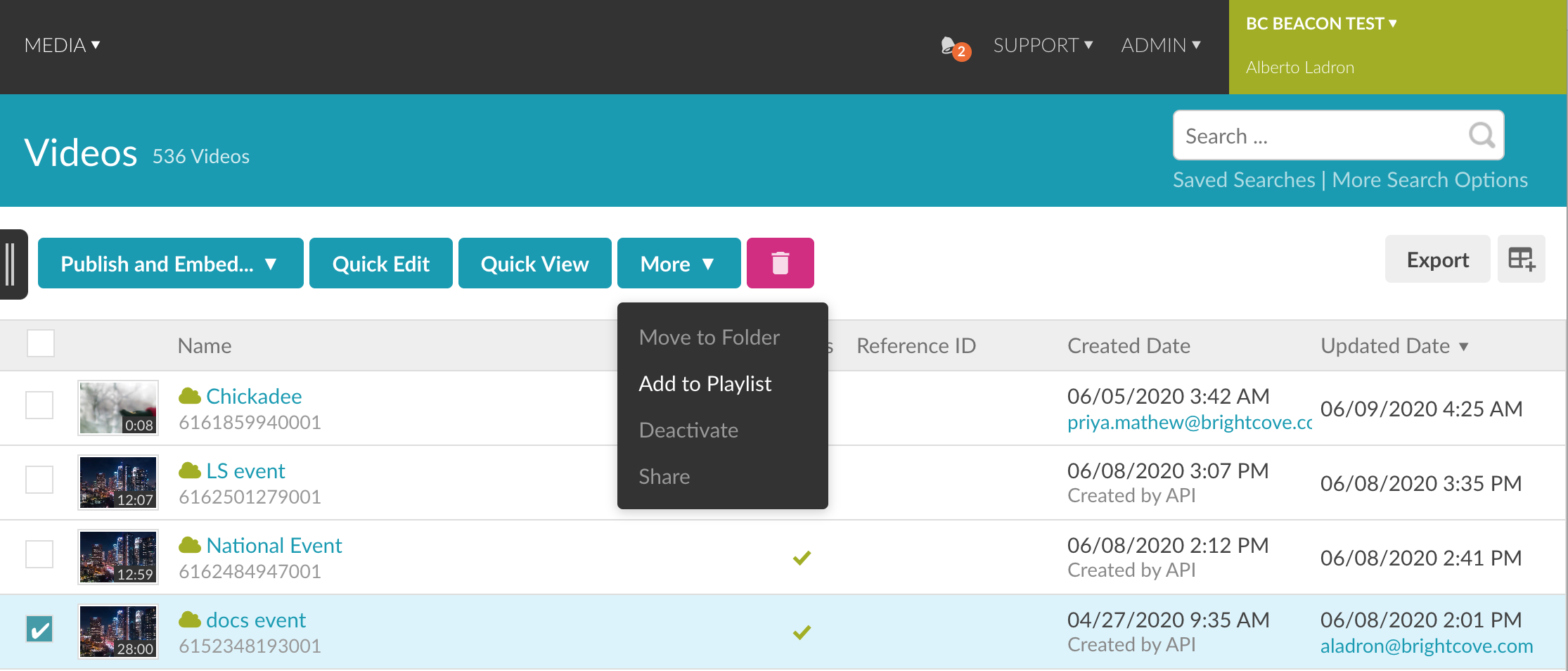Click the pink trash delete icon

click(780, 263)
